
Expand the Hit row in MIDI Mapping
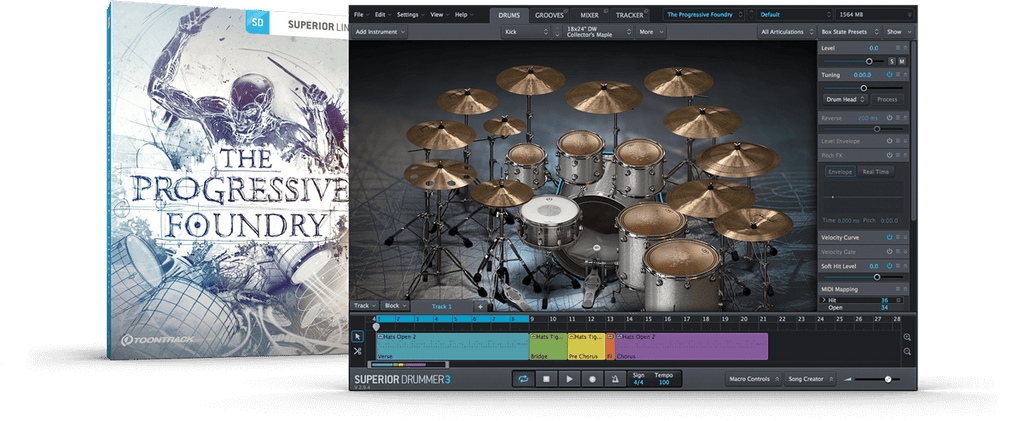click(824, 300)
